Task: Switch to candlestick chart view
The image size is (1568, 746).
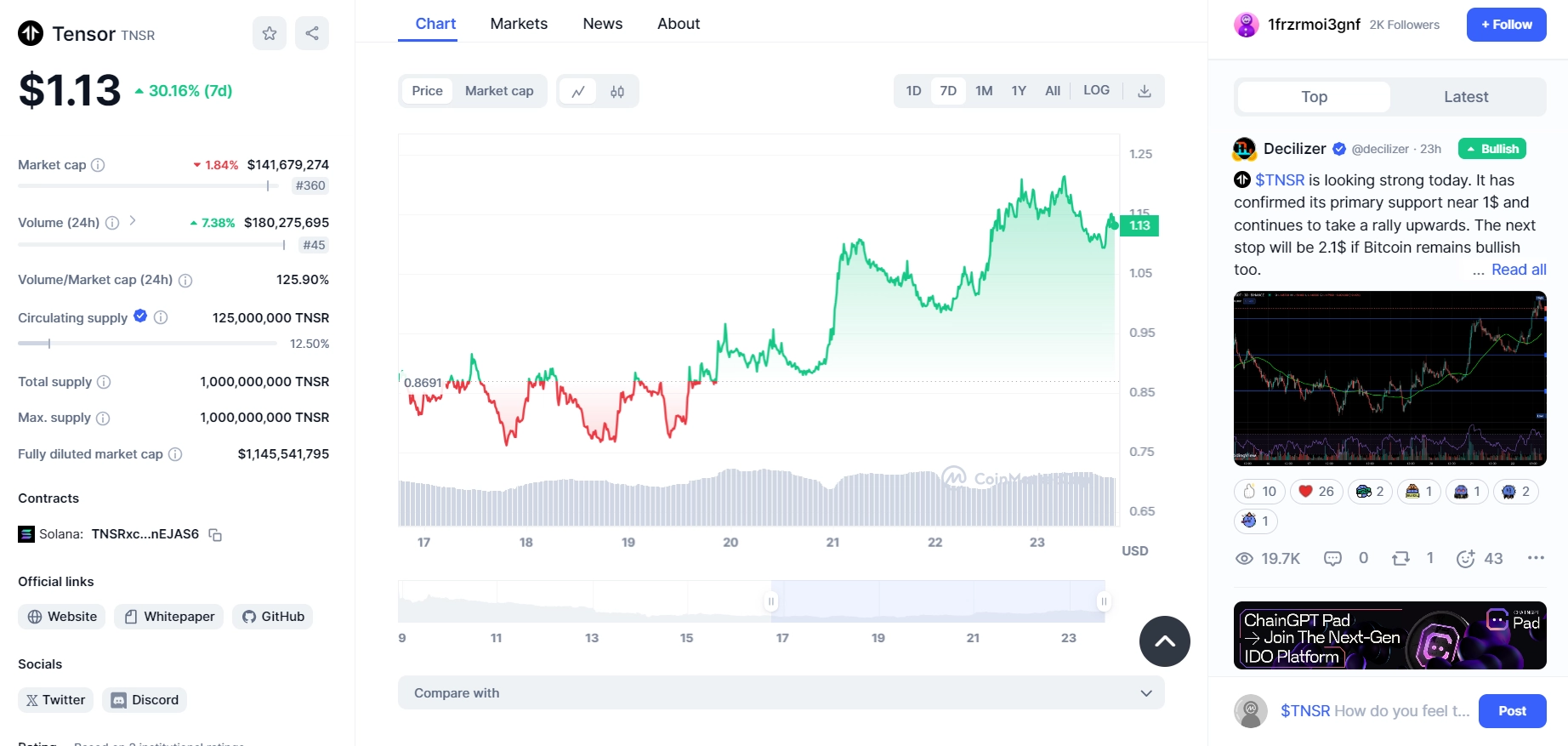Action: 617,91
